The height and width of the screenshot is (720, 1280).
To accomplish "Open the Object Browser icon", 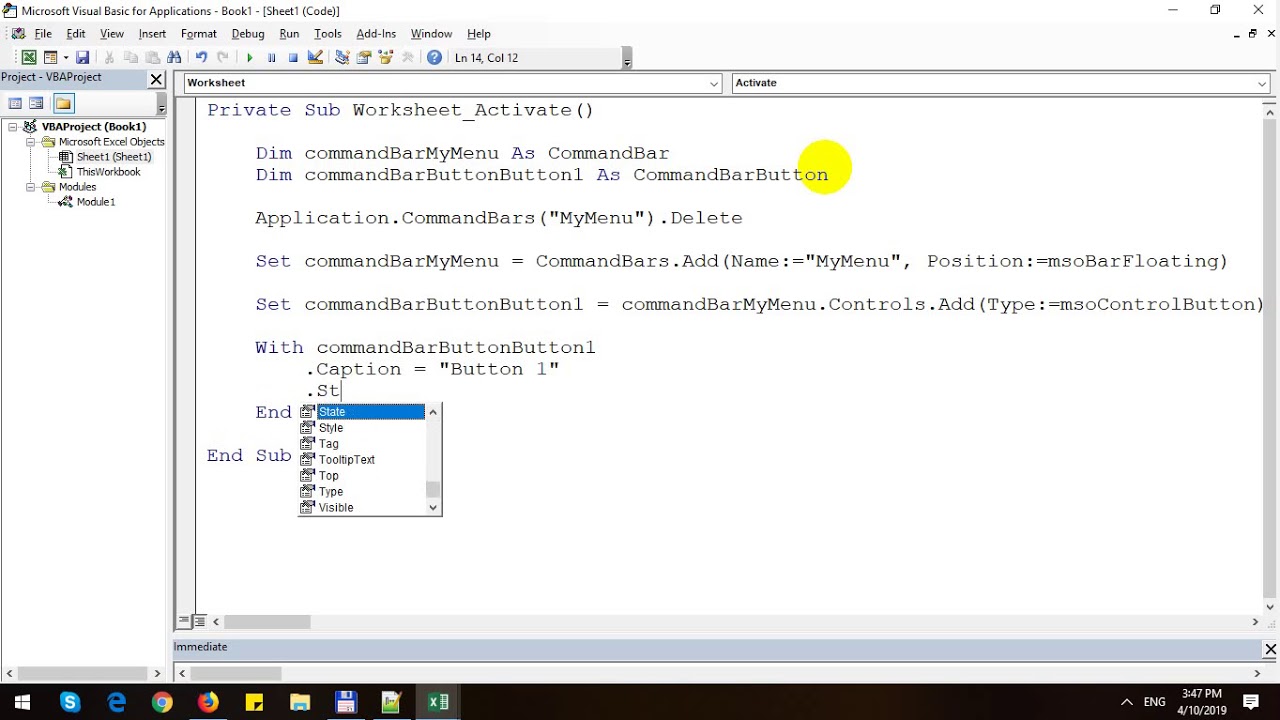I will click(x=386, y=58).
